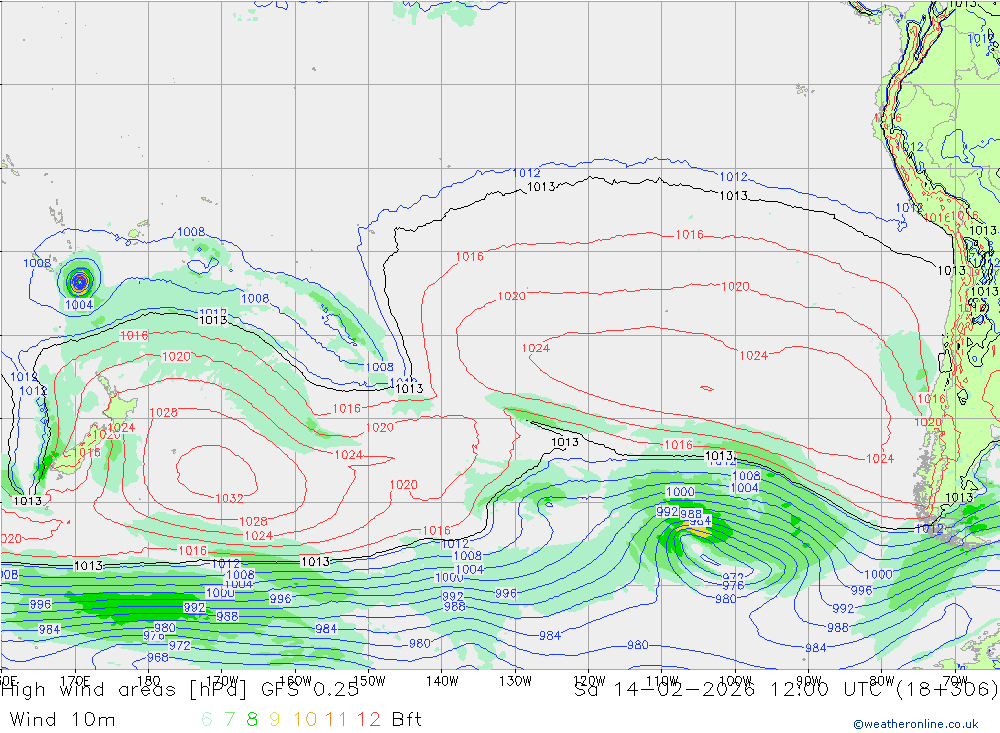Select the green 8 in the Bft legend
Viewport: 1000px width, 733px height.
coord(252,720)
